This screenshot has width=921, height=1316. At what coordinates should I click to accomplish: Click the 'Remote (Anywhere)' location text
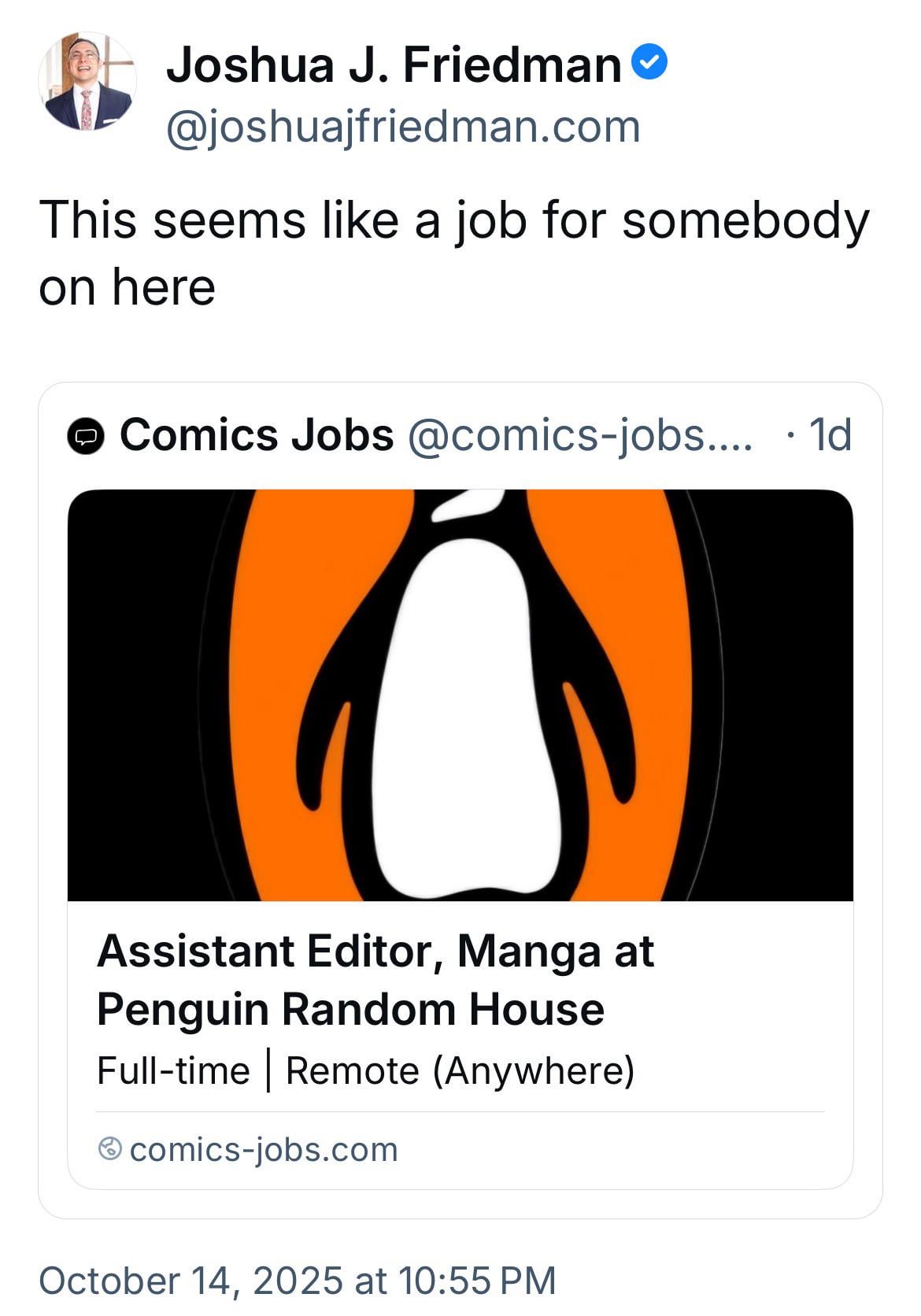(460, 1070)
